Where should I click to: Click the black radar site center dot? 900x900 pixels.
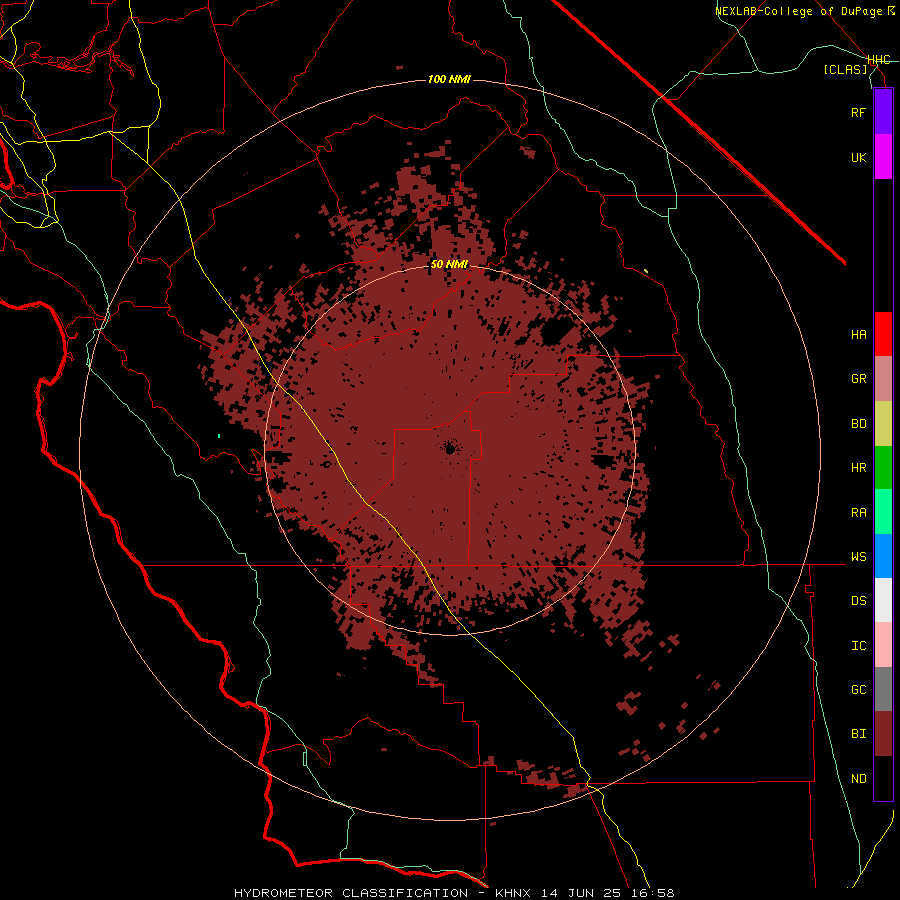coord(450,448)
